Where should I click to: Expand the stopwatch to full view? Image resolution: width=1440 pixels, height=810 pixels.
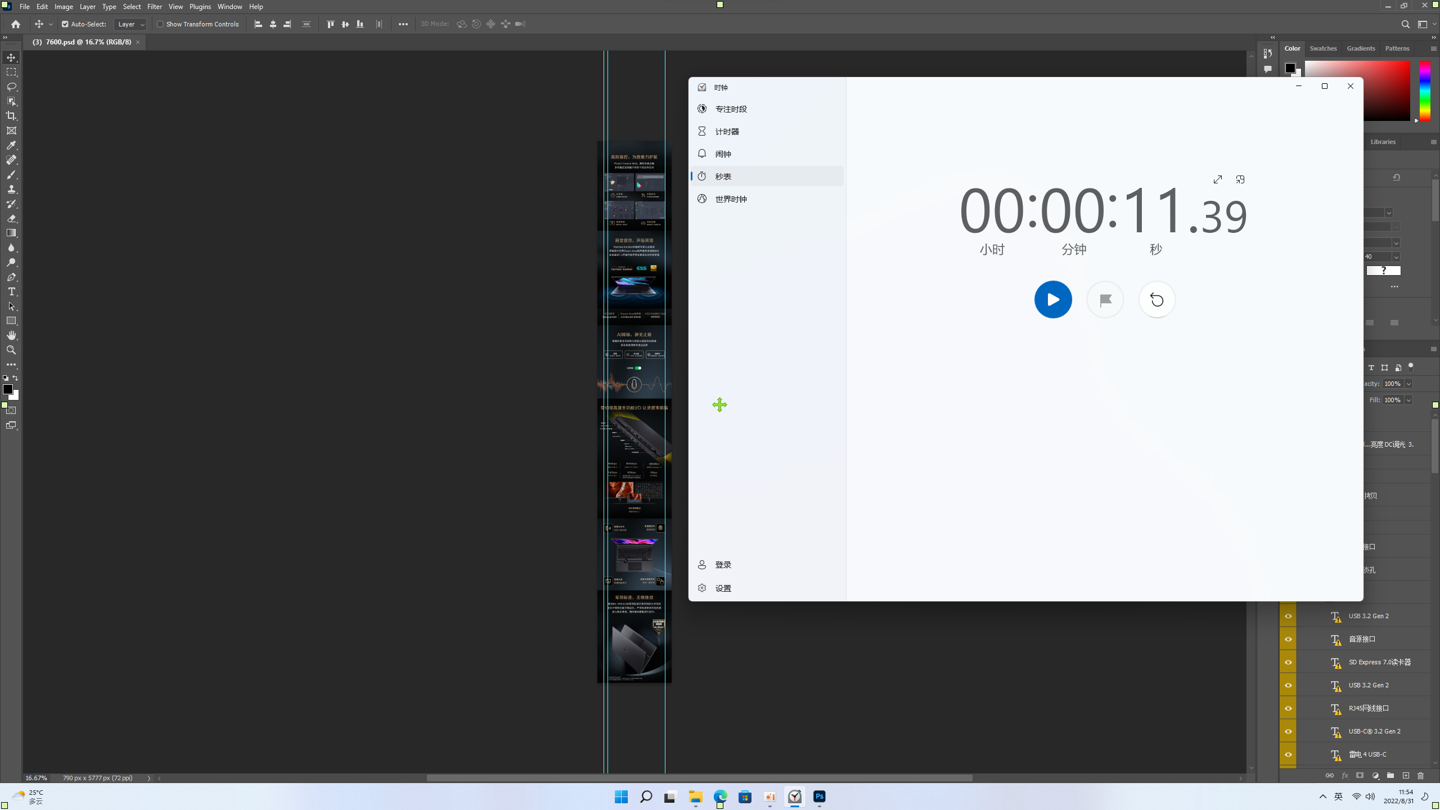tap(1218, 180)
